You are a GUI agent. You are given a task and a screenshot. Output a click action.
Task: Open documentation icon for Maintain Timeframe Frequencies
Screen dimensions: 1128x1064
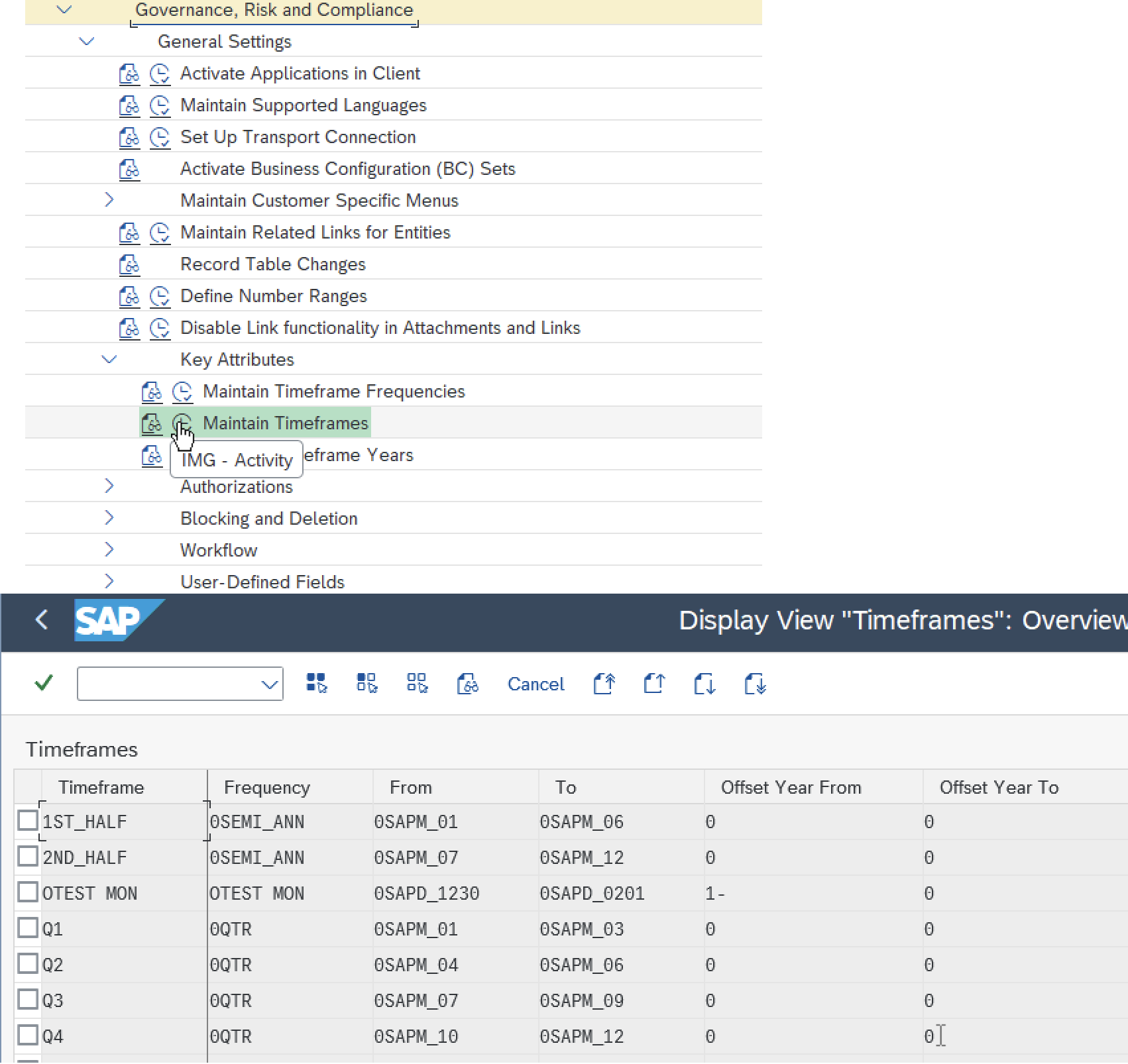click(x=152, y=392)
